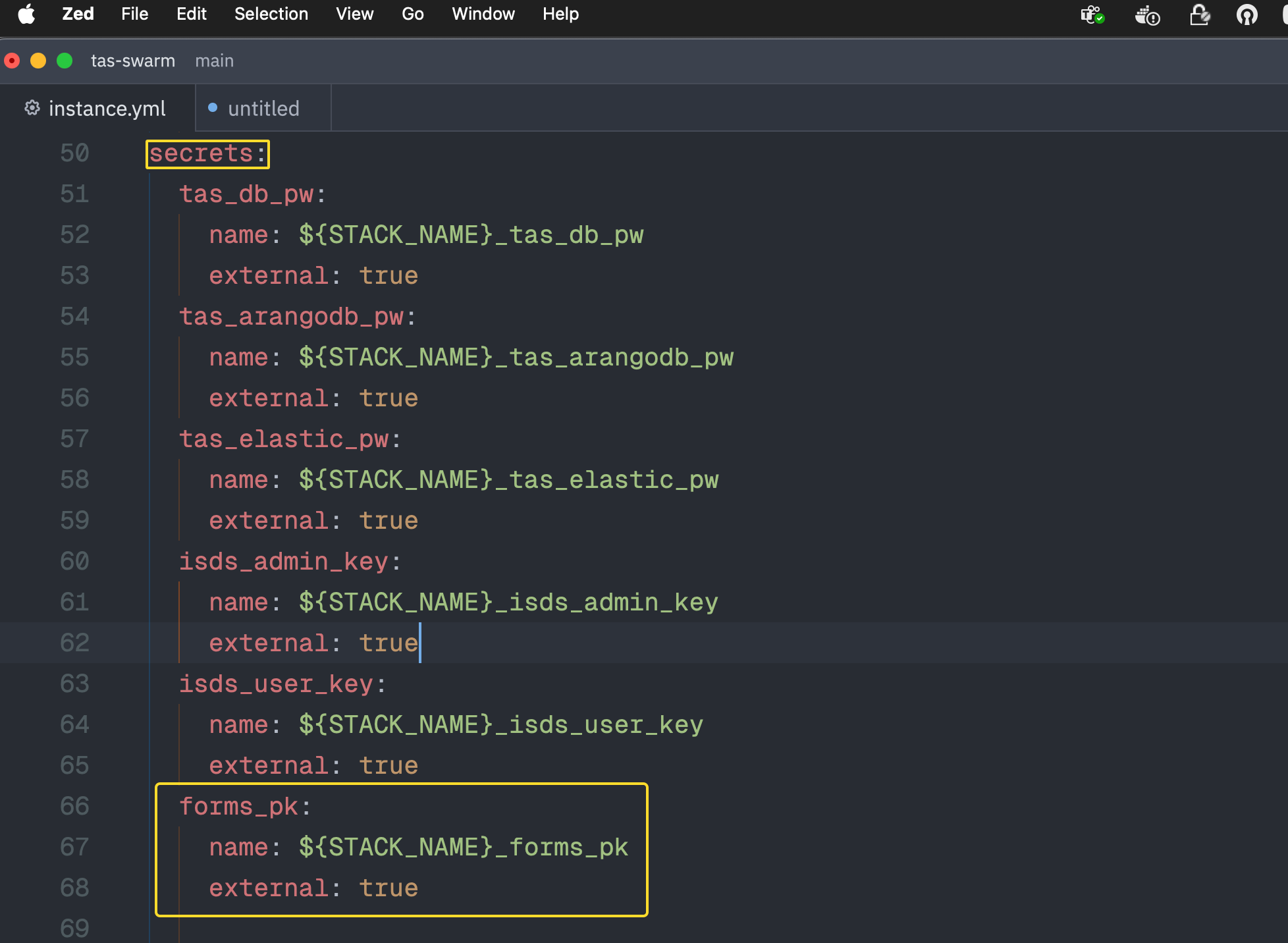Switch to the instance.yml tab
The width and height of the screenshot is (1288, 943).
pyautogui.click(x=97, y=108)
